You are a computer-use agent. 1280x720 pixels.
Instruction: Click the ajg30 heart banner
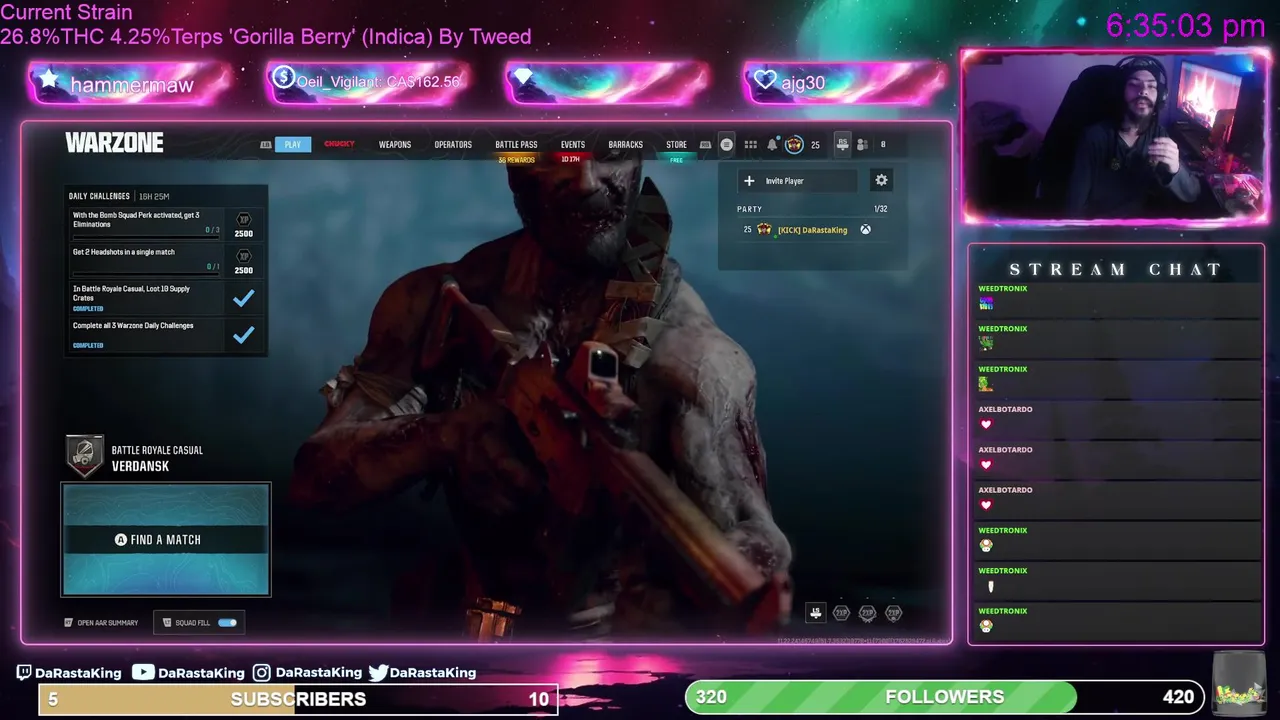click(x=845, y=82)
